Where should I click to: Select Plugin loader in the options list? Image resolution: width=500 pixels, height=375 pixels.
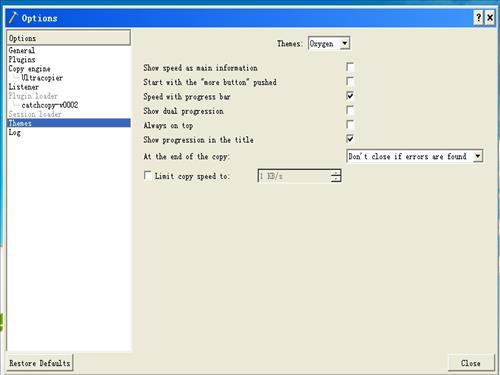click(33, 96)
